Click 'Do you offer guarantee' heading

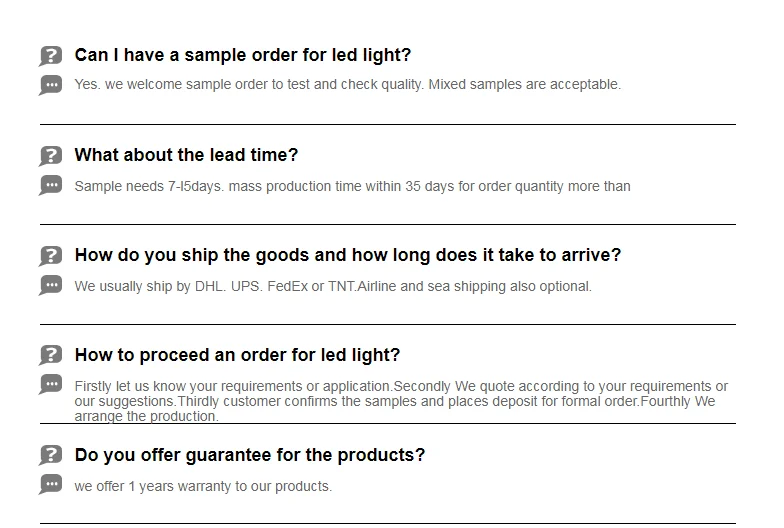pos(249,455)
